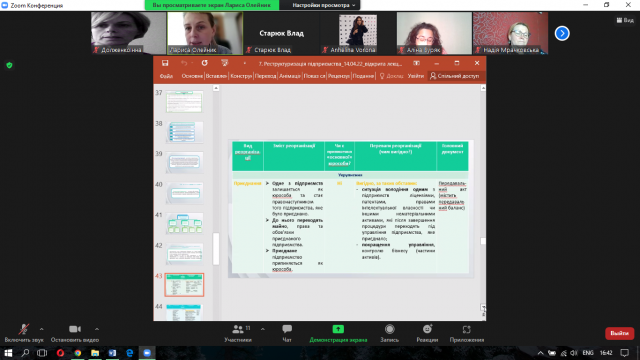The image size is (640, 360).
Task: Click the red Выйти button
Action: pos(619,333)
